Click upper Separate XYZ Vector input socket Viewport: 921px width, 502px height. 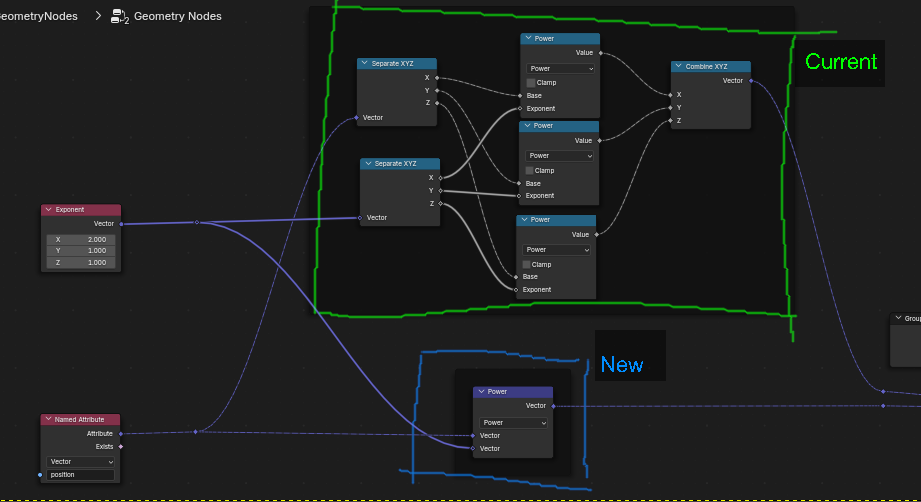pyautogui.click(x=357, y=118)
